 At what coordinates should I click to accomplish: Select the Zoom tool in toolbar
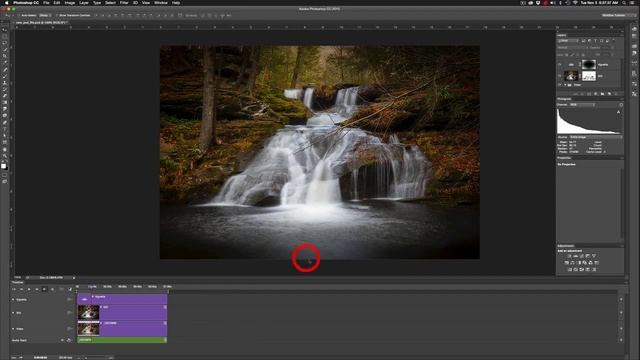(x=5, y=156)
